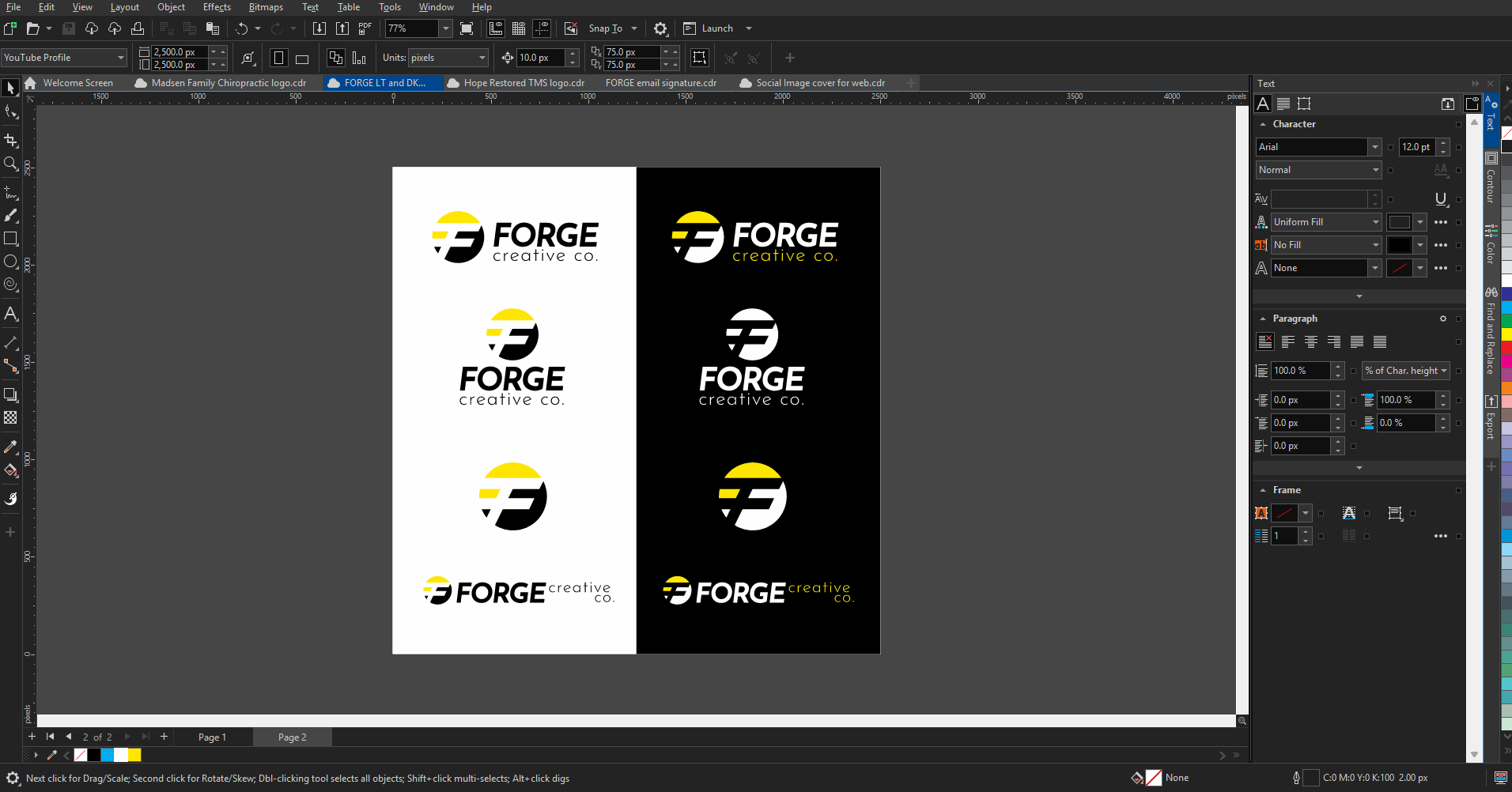Select the Zoom magnifier tool

pos(11,164)
